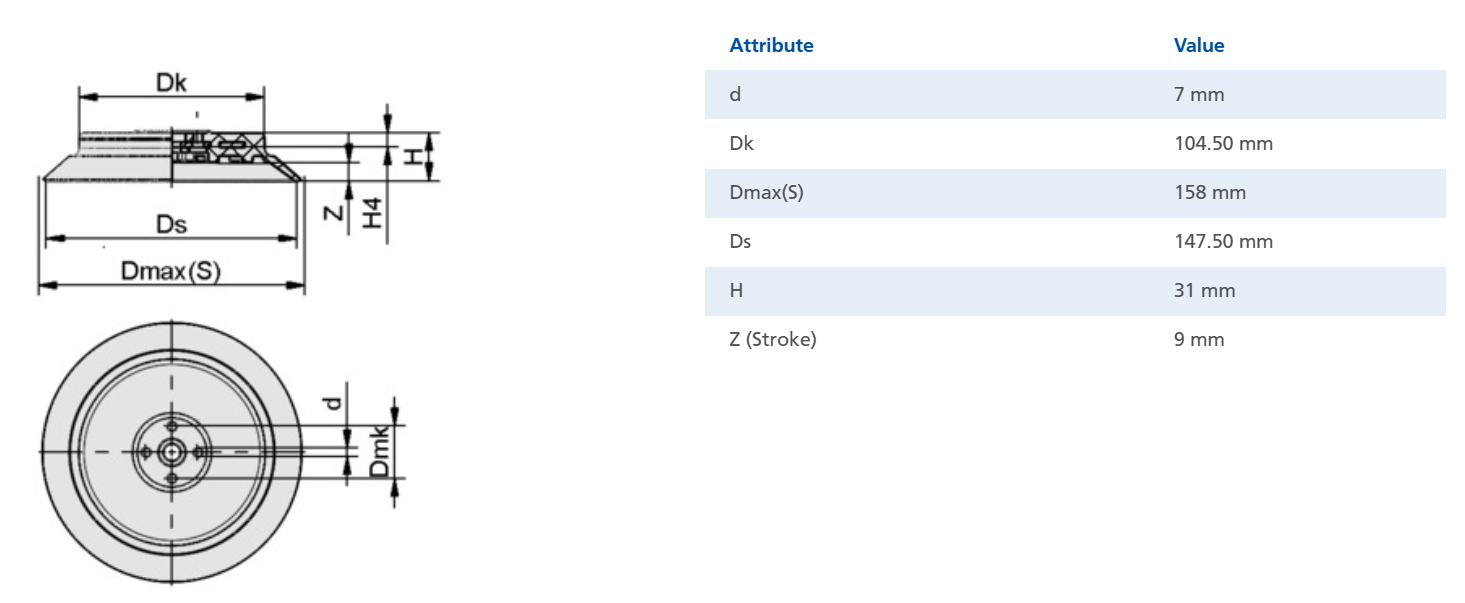Click the Attribute column header
1465x603 pixels.
coord(771,45)
